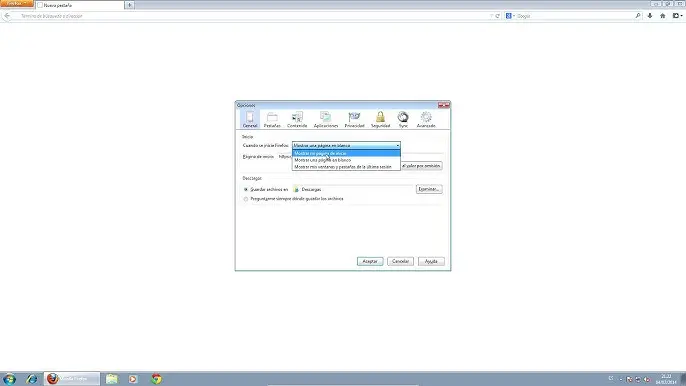
Task: Open the Avanzado gear panel
Action: point(426,119)
